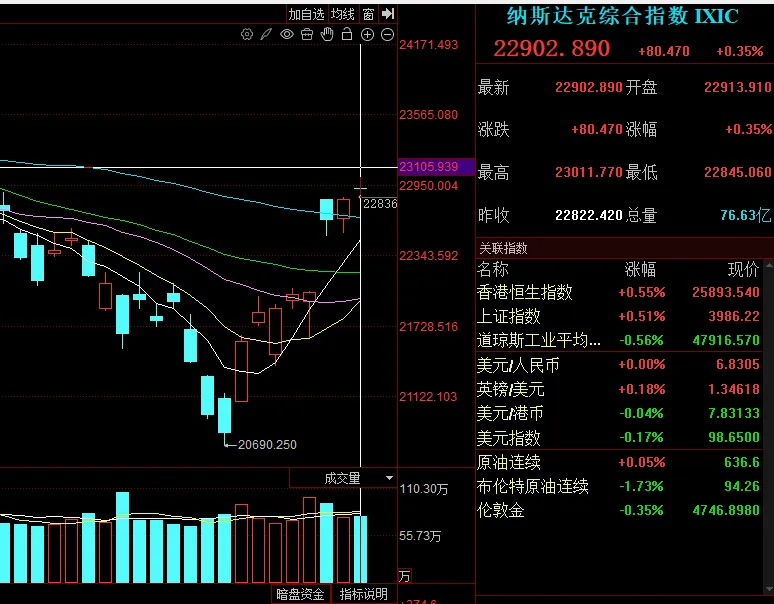Viewport: 774px width, 604px height.
Task: Click the 纳斯达克综合指数 IXIC title
Action: pyautogui.click(x=622, y=16)
